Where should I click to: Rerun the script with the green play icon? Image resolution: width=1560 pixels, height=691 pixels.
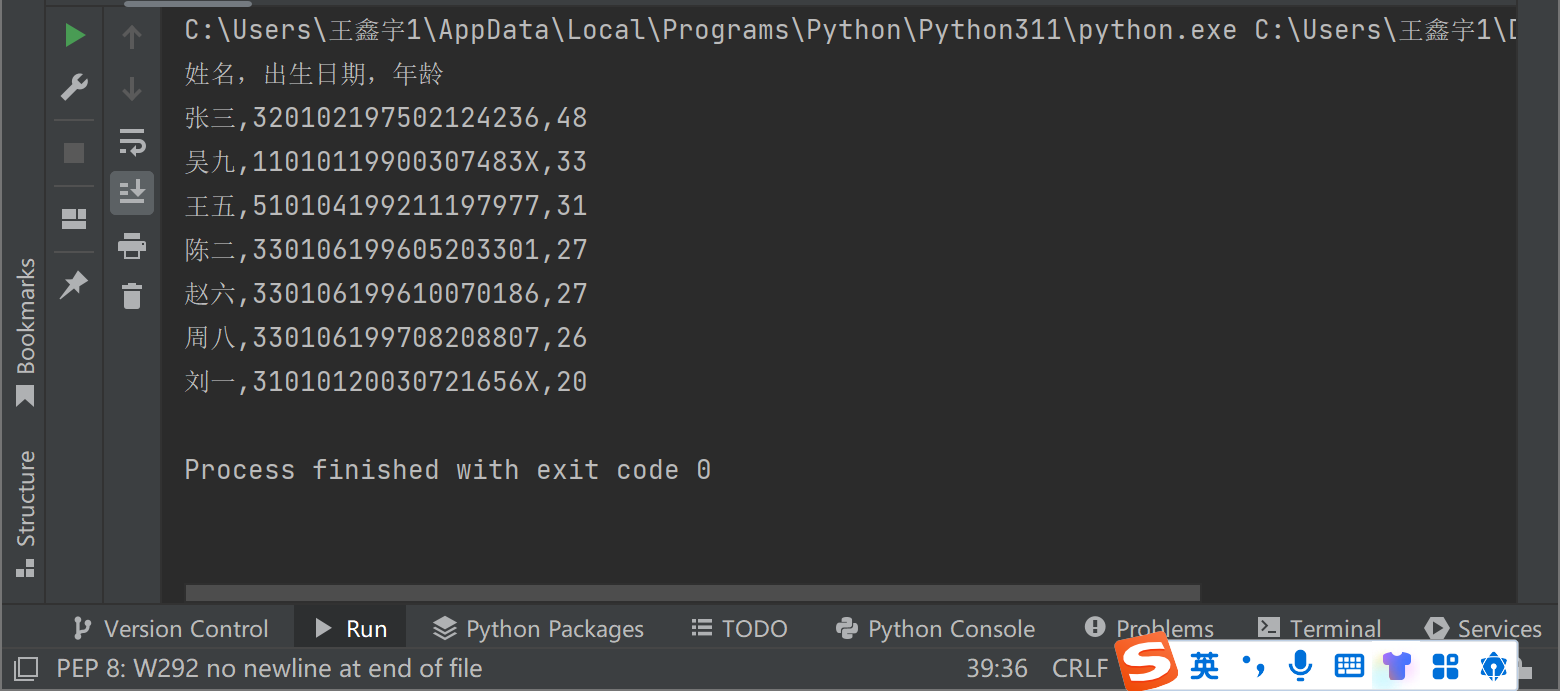pyautogui.click(x=74, y=36)
